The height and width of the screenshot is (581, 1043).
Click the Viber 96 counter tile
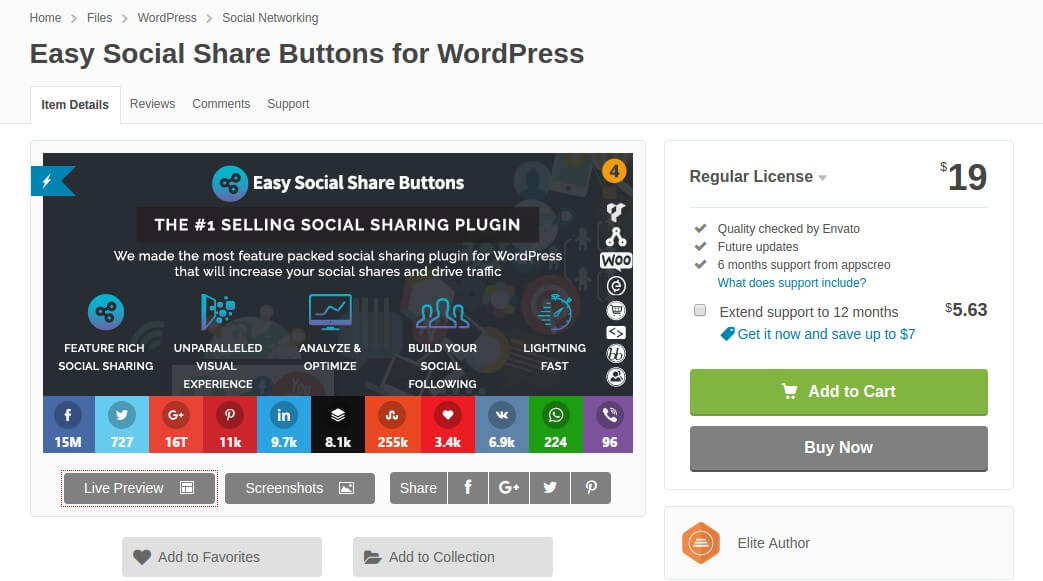[609, 425]
